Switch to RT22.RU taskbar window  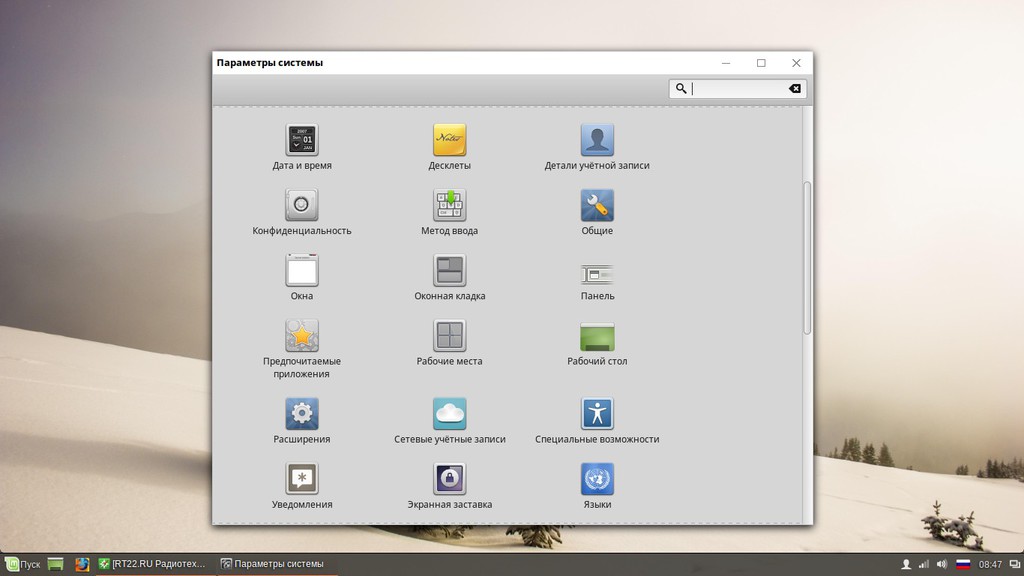152,564
